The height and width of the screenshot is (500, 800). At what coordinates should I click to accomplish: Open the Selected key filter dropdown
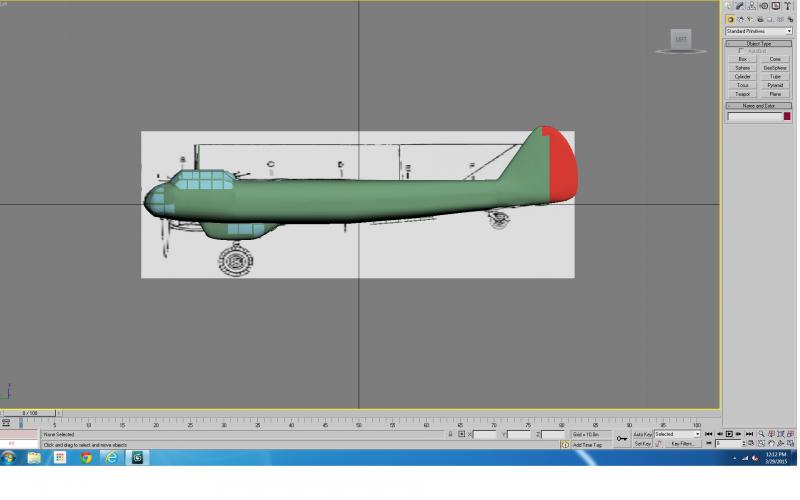click(x=677, y=434)
